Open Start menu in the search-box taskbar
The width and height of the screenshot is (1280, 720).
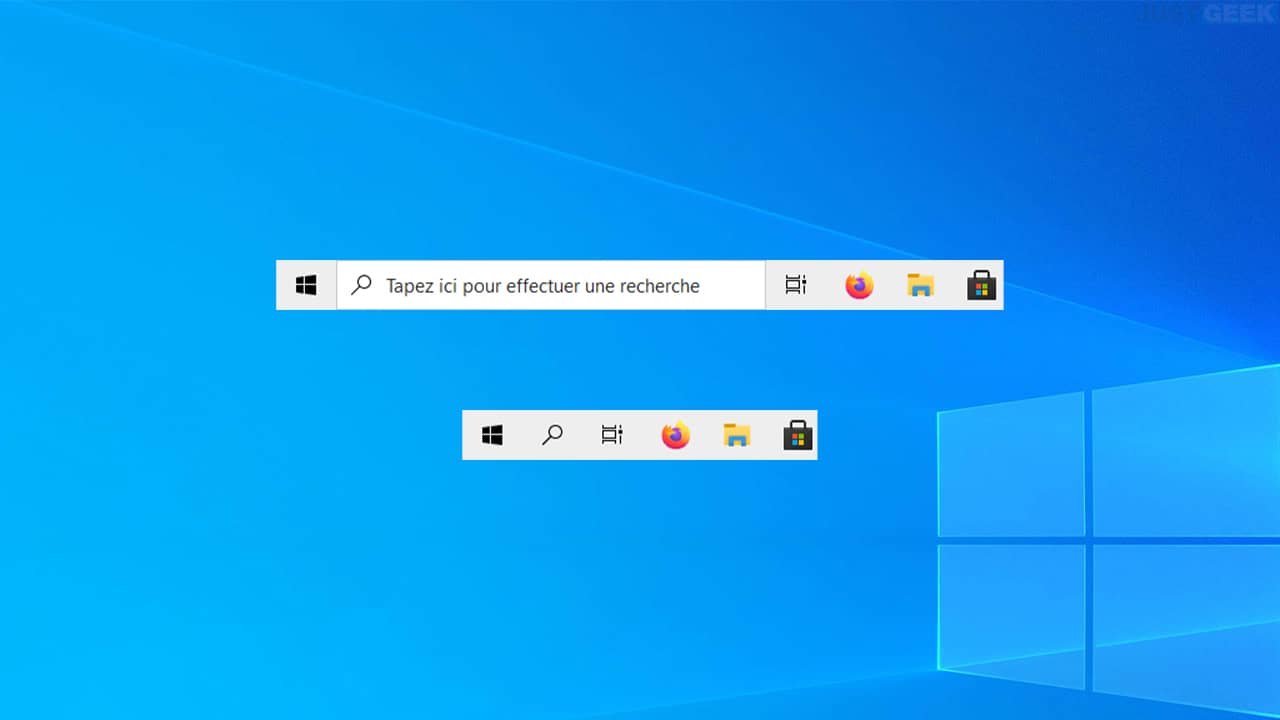(306, 286)
